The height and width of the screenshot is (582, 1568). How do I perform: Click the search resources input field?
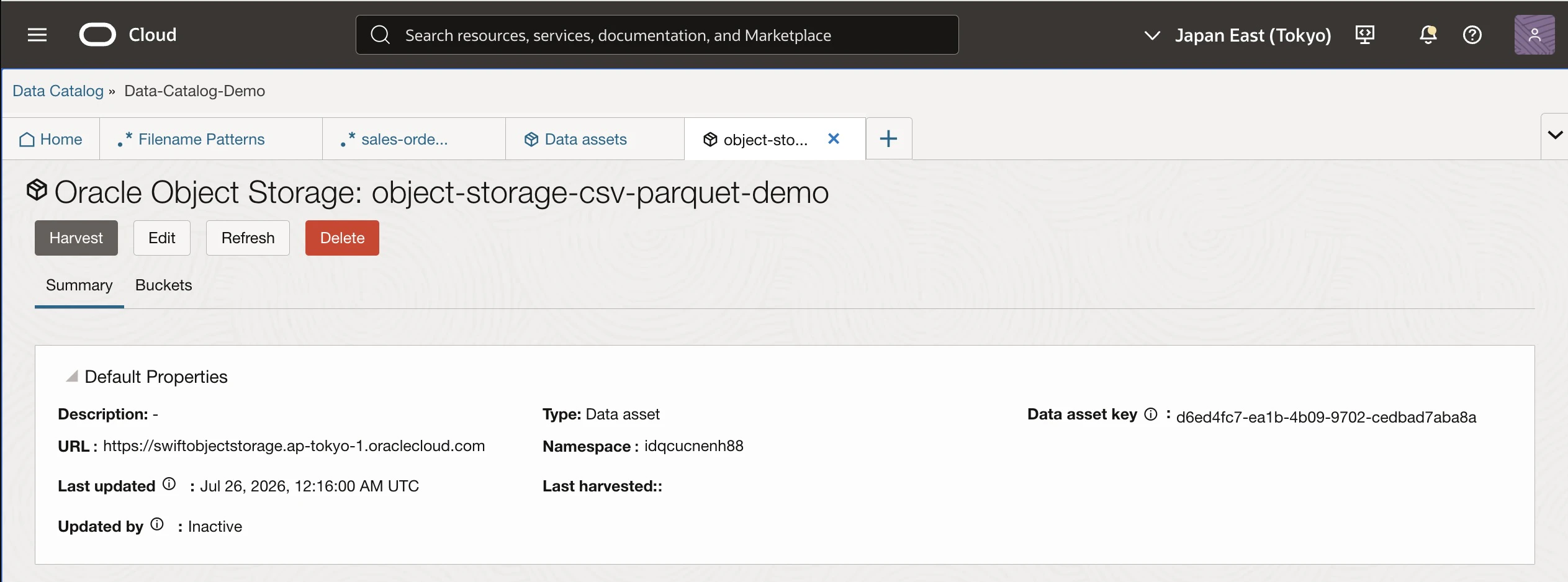(x=657, y=35)
